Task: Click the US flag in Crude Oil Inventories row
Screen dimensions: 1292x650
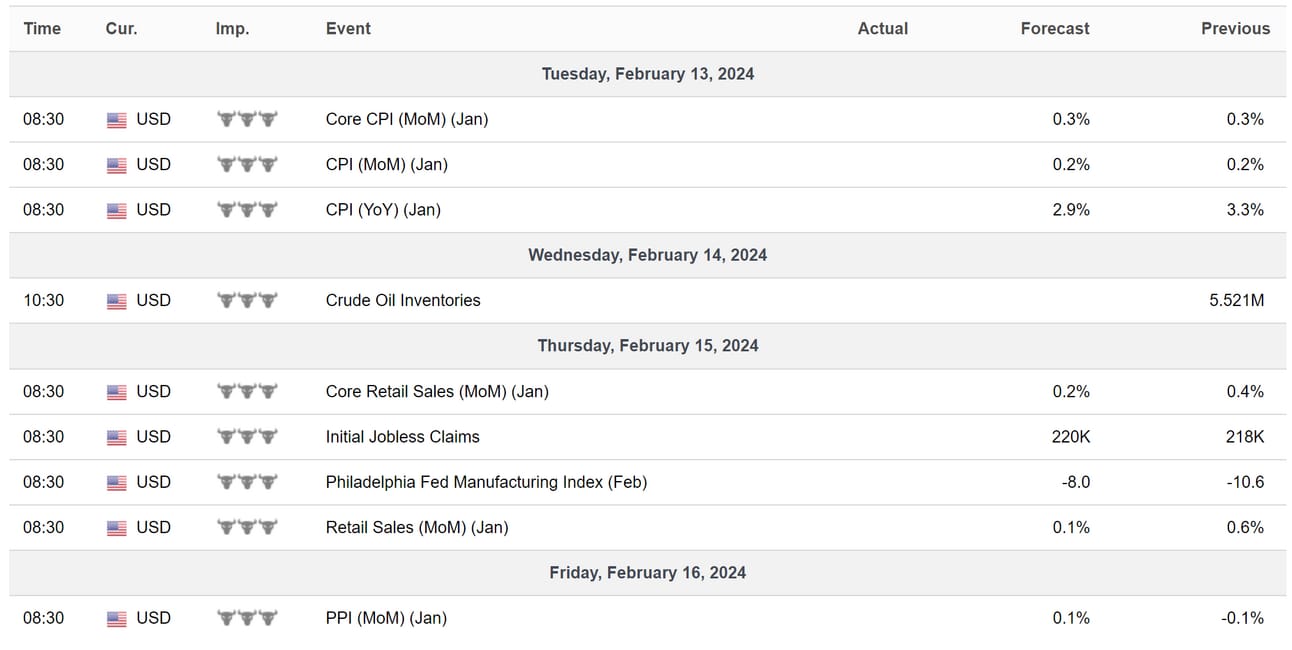Action: [116, 301]
